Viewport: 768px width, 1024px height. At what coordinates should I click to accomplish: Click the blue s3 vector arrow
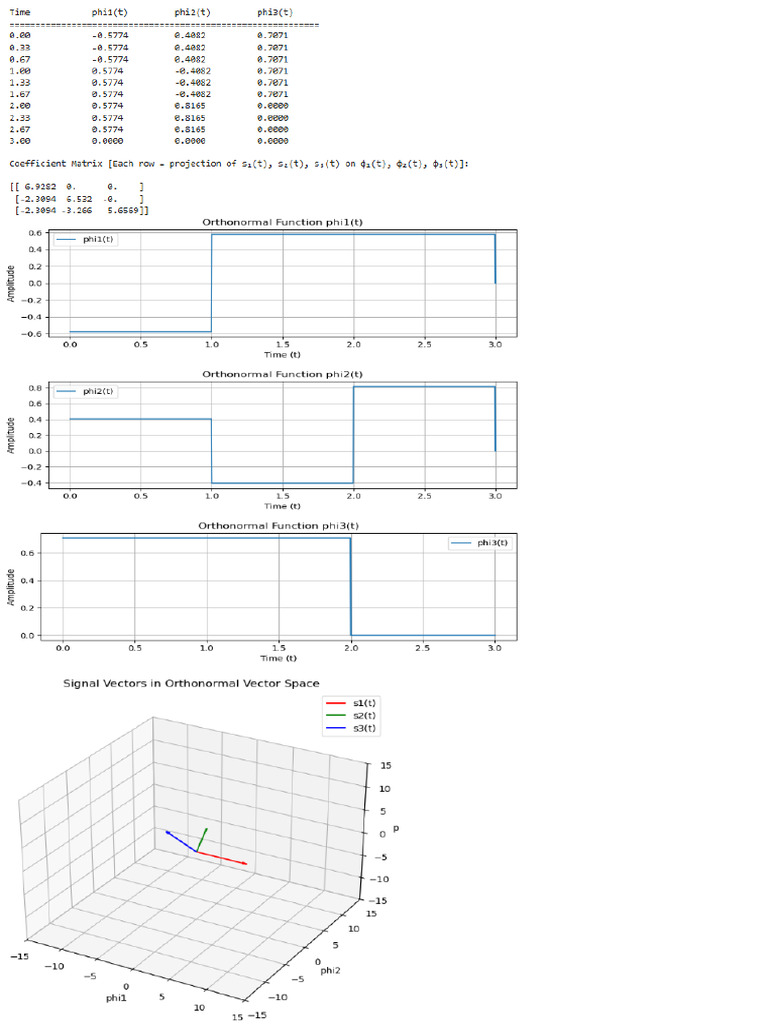(x=181, y=841)
